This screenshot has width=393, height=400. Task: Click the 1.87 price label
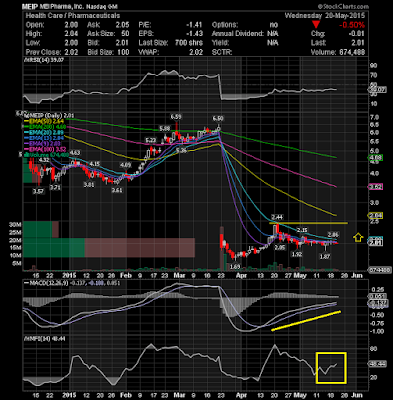tap(325, 256)
